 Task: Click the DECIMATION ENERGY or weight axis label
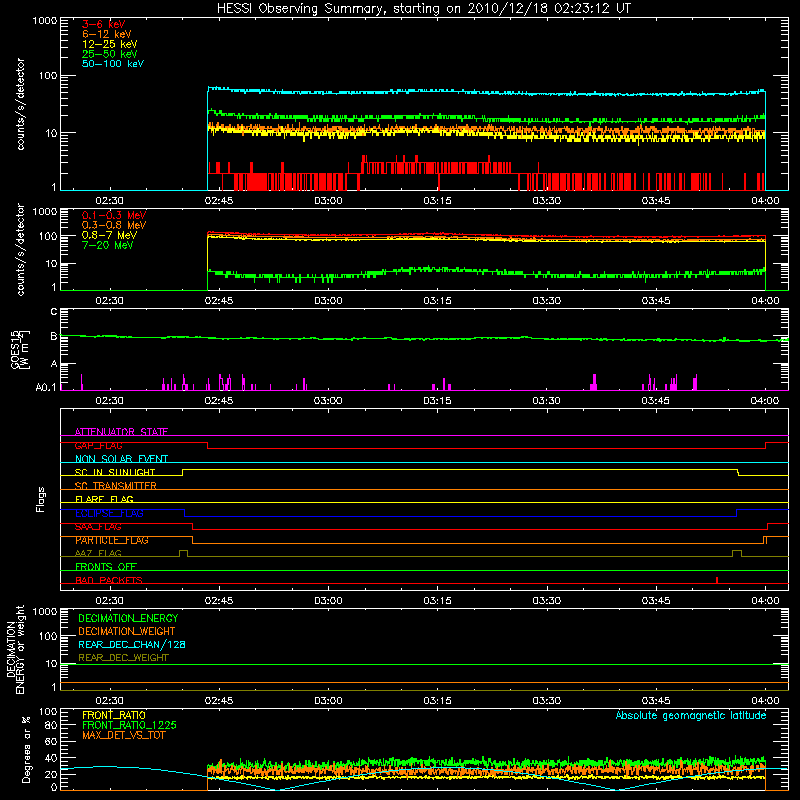click(15, 649)
